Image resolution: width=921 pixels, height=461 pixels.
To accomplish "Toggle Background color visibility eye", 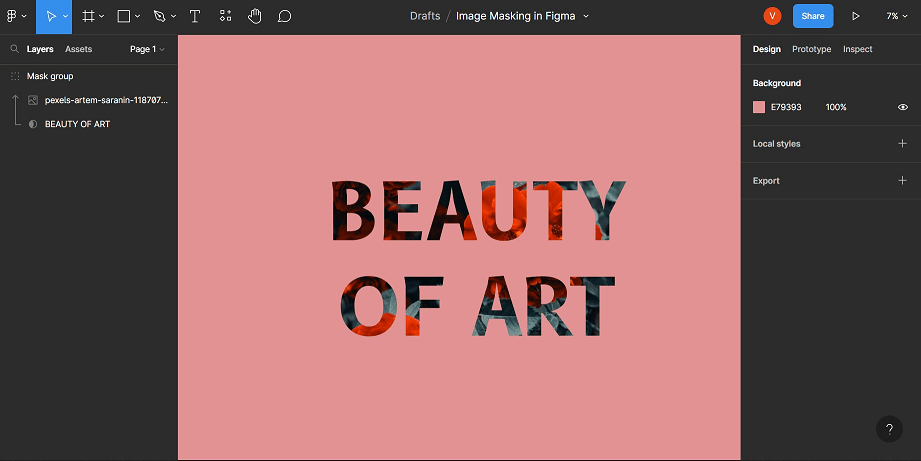I will coord(903,107).
